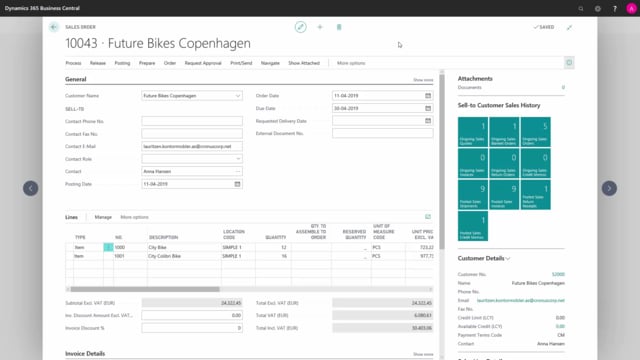Expand page with the pop-out arrow icon
The width and height of the screenshot is (640, 360).
569,27
